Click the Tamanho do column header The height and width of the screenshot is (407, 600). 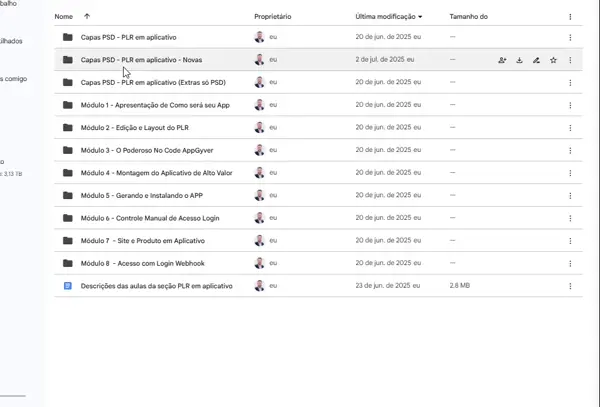(469, 17)
